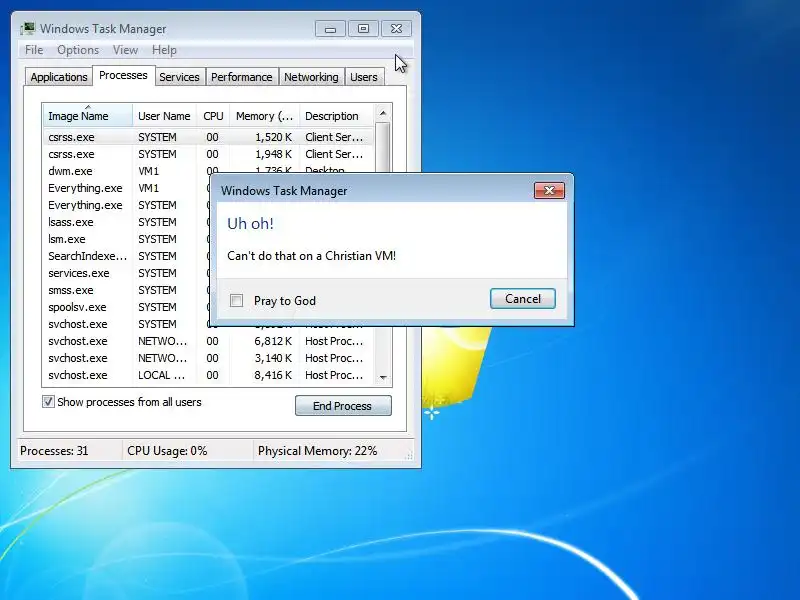This screenshot has height=600, width=800.
Task: Open the View menu
Action: (x=125, y=50)
